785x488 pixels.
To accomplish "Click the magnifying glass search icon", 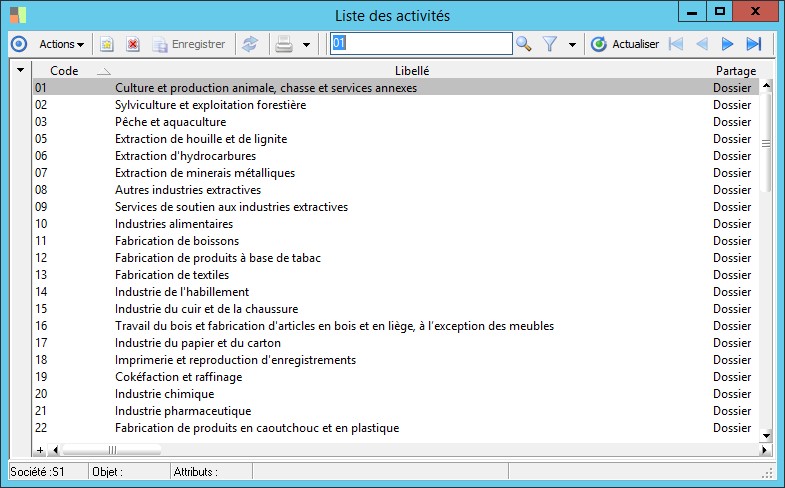I will pos(524,44).
